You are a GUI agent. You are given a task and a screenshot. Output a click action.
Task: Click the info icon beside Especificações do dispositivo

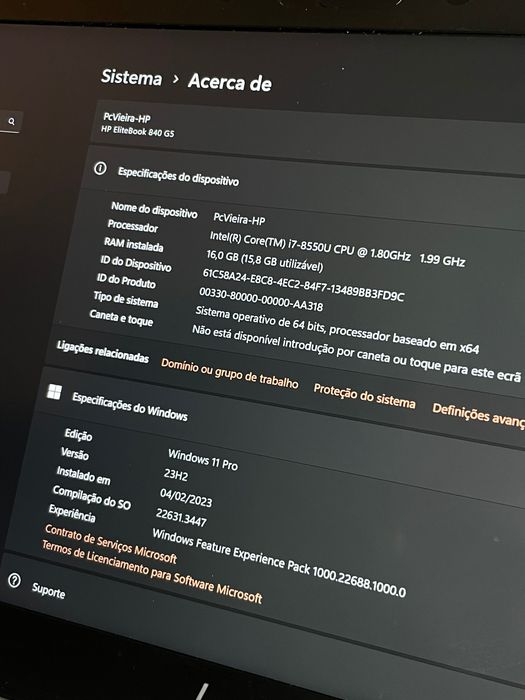(x=100, y=168)
